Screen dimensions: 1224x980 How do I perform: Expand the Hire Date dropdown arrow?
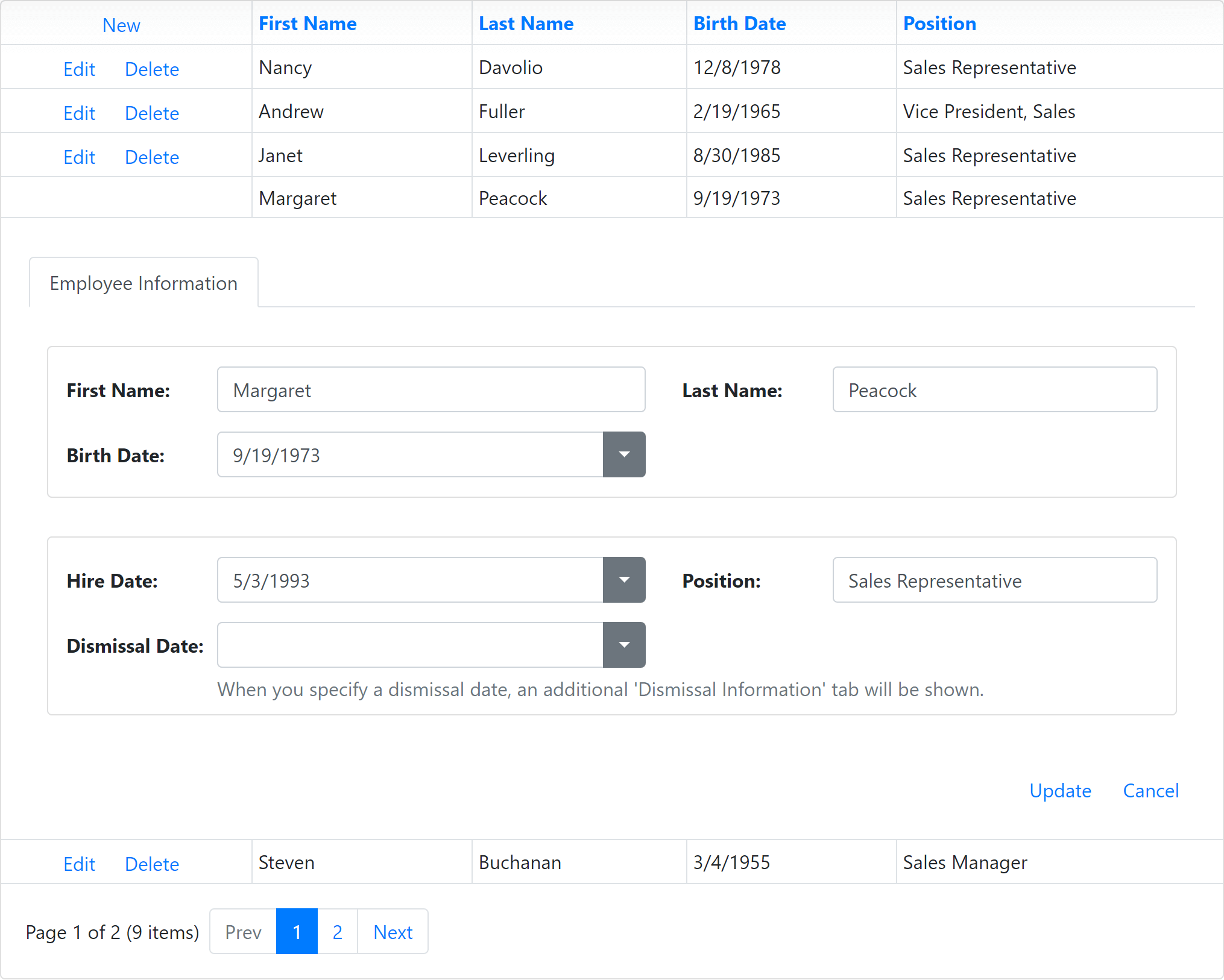click(x=624, y=580)
